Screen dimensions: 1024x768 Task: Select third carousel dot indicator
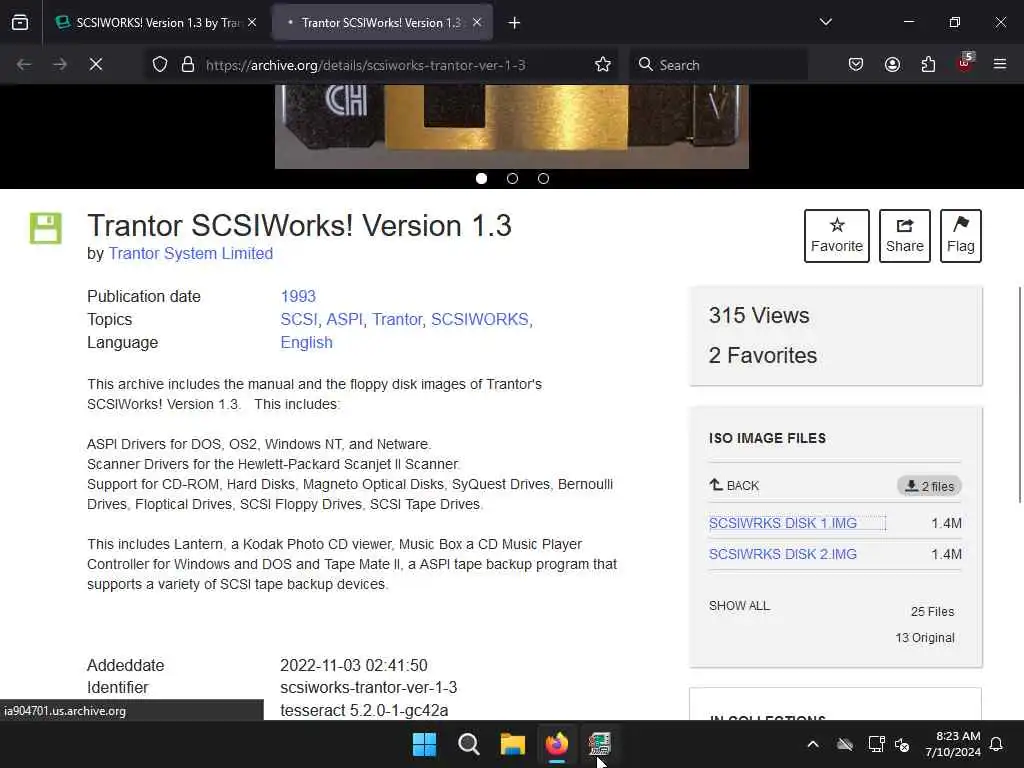[543, 178]
